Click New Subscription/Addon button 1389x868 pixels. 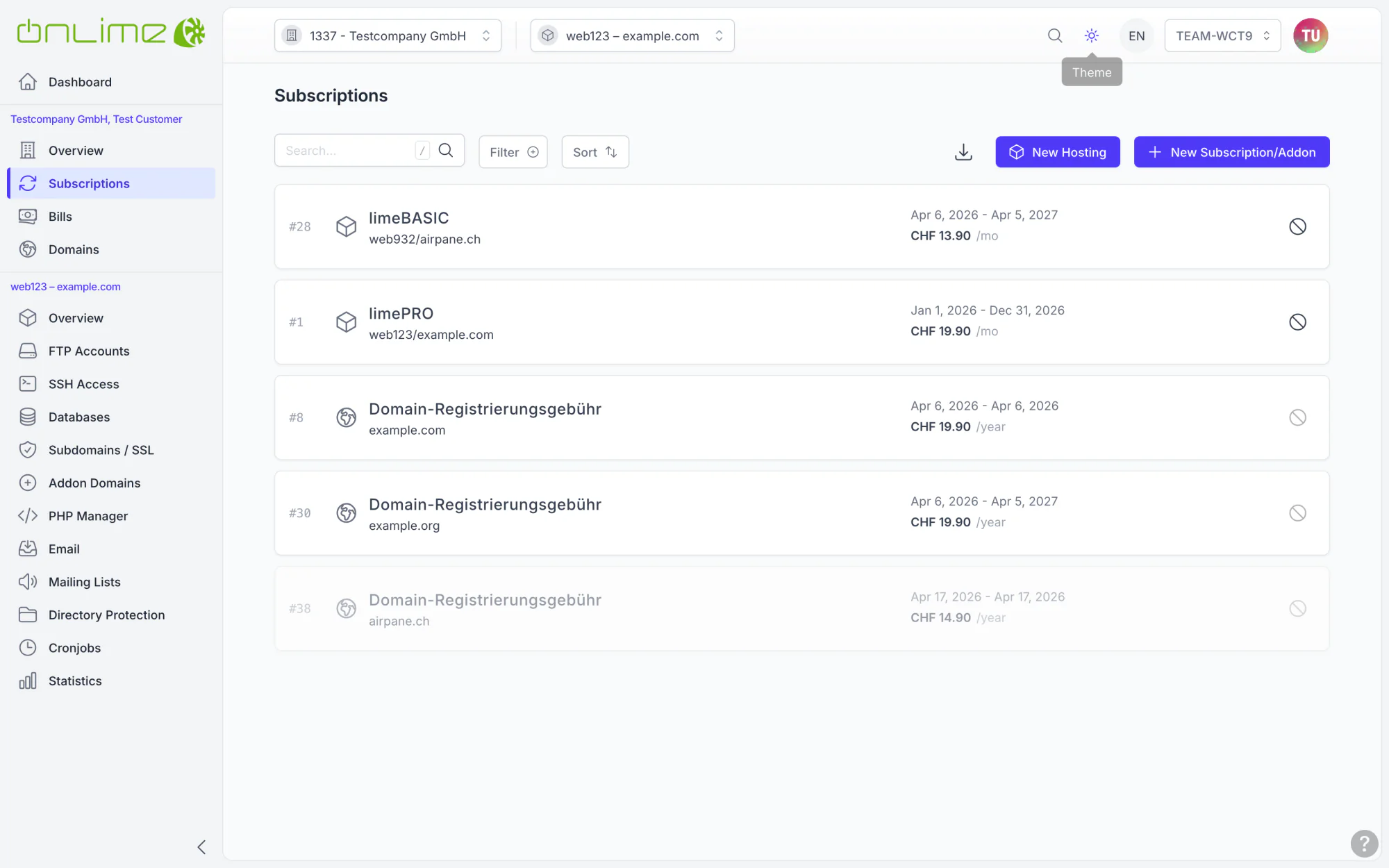(x=1231, y=151)
